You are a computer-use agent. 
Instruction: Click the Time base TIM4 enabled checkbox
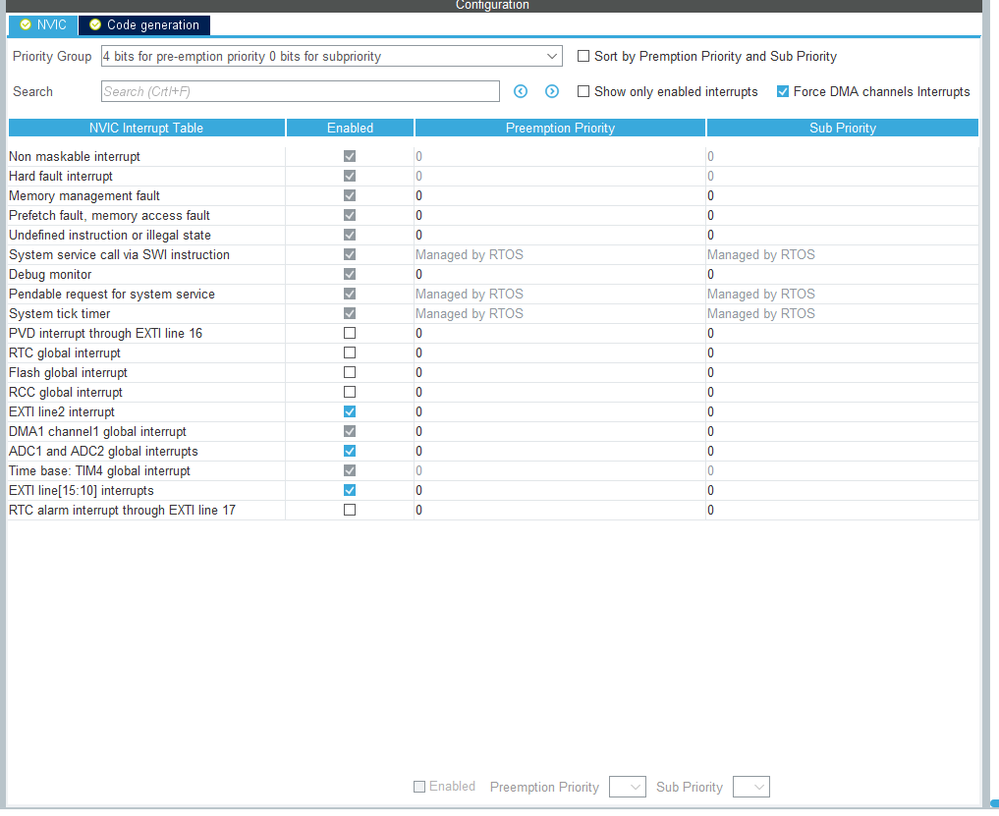click(x=350, y=471)
